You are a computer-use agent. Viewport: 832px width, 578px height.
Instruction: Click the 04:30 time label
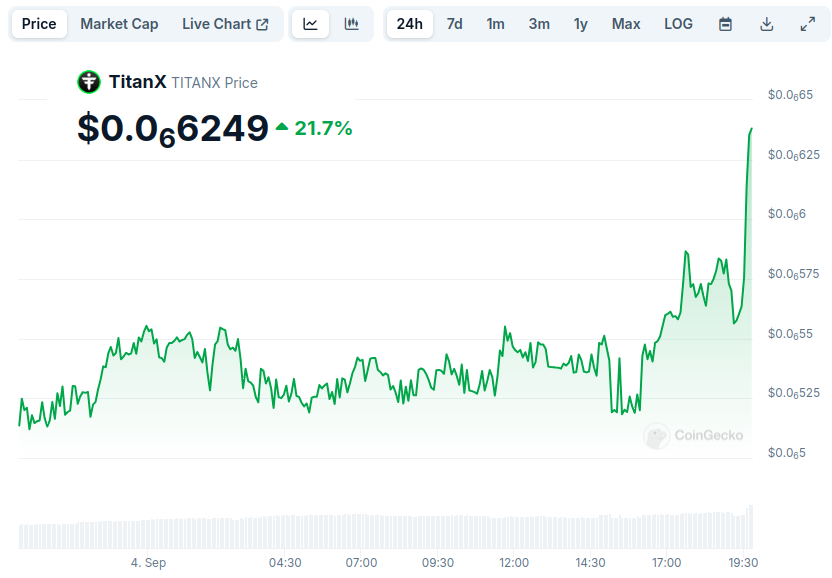click(x=285, y=563)
